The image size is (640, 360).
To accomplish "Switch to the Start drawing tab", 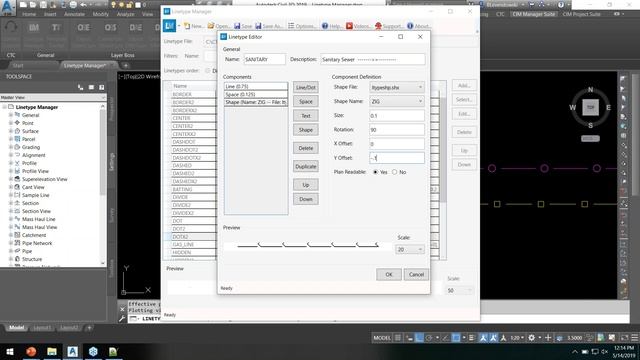I will point(18,65).
